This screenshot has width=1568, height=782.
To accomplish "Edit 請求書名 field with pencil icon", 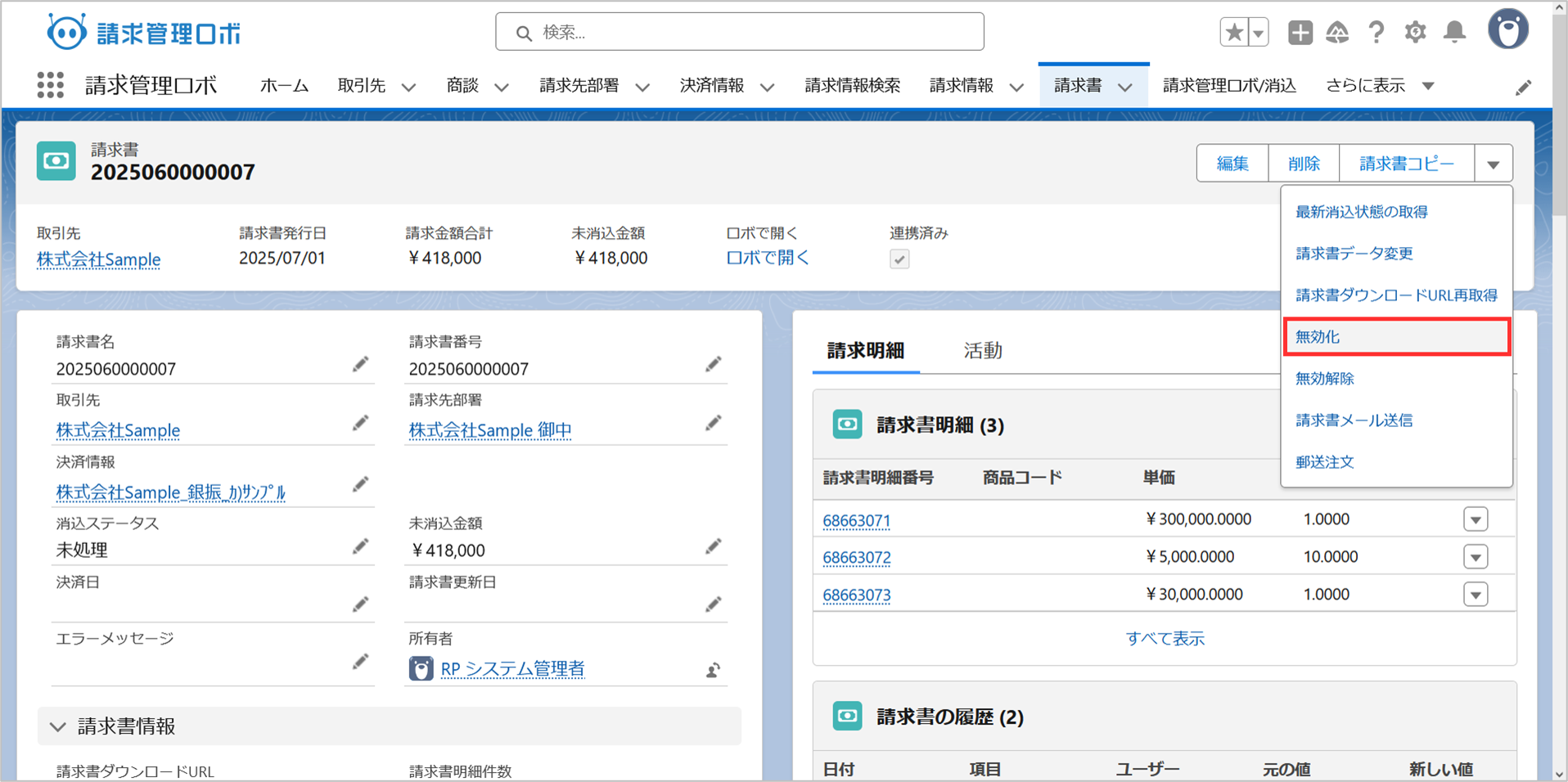I will pos(360,365).
